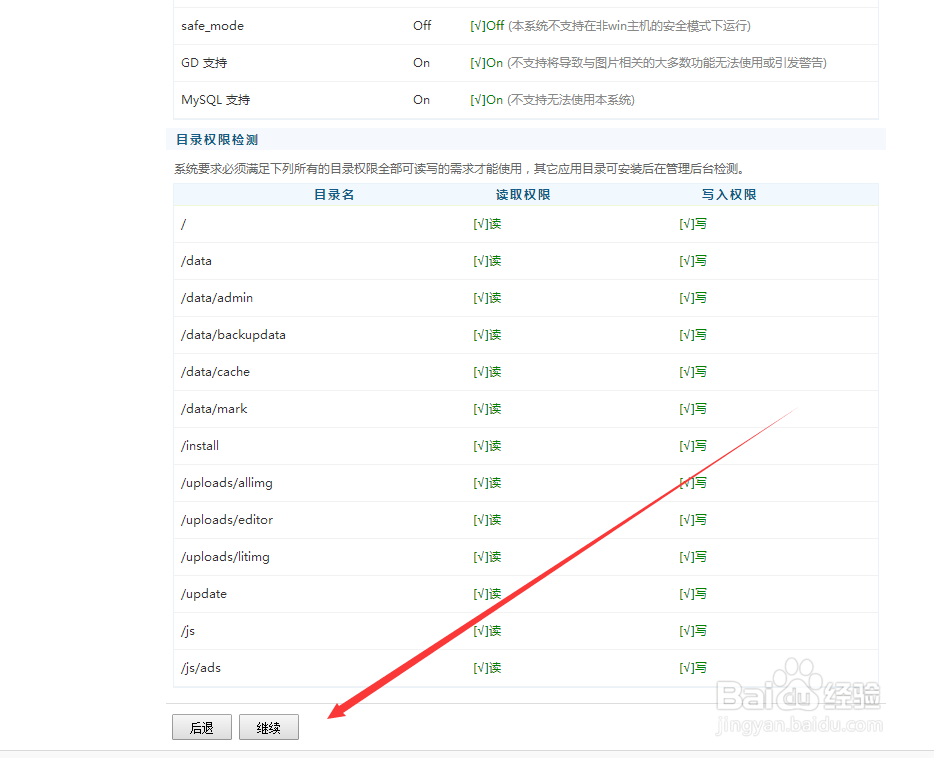Image resolution: width=934 pixels, height=758 pixels.
Task: Click the Off value in safe_mode row
Action: tap(422, 26)
